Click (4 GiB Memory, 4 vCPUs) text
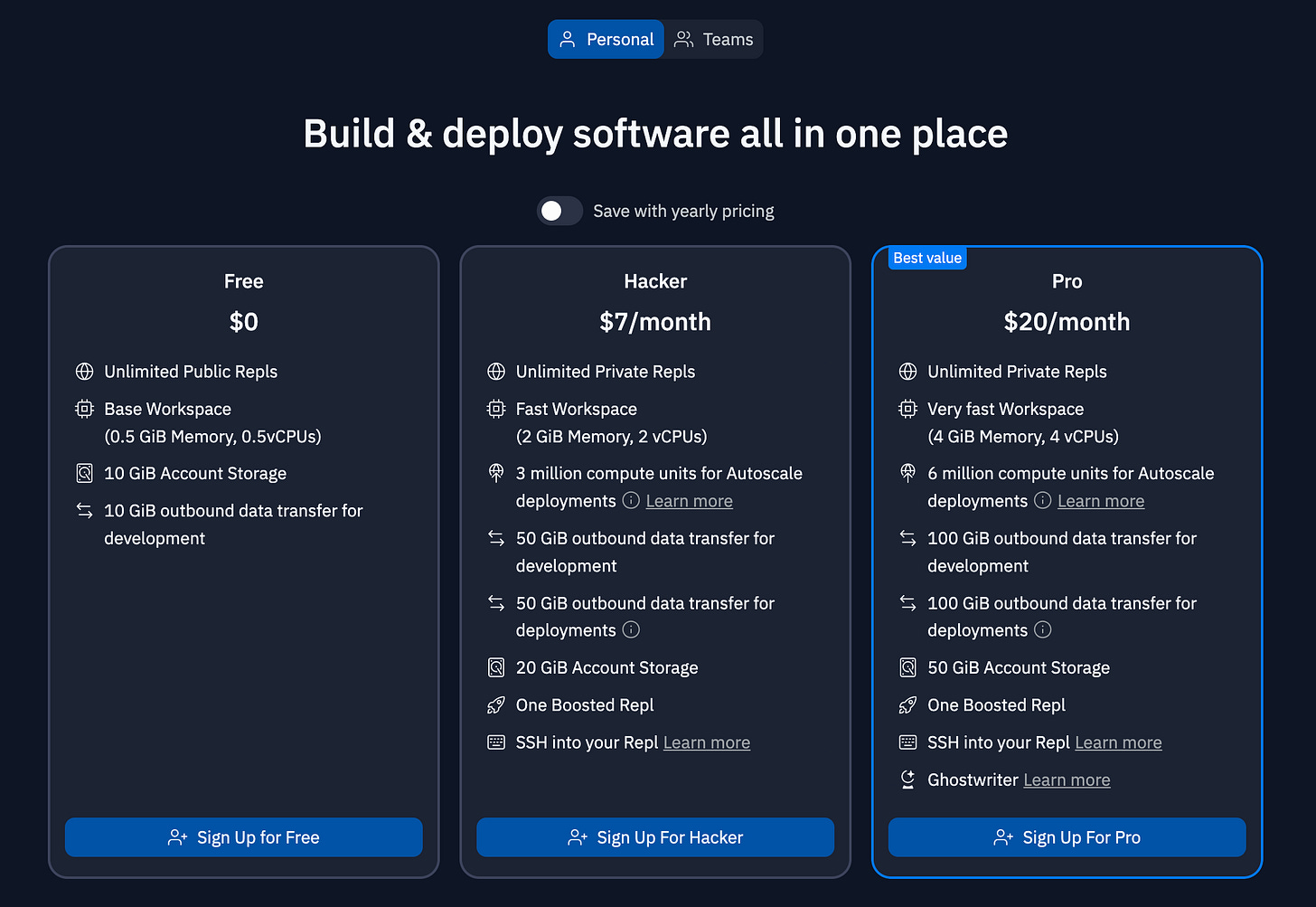This screenshot has width=1316, height=907. pos(1023,436)
